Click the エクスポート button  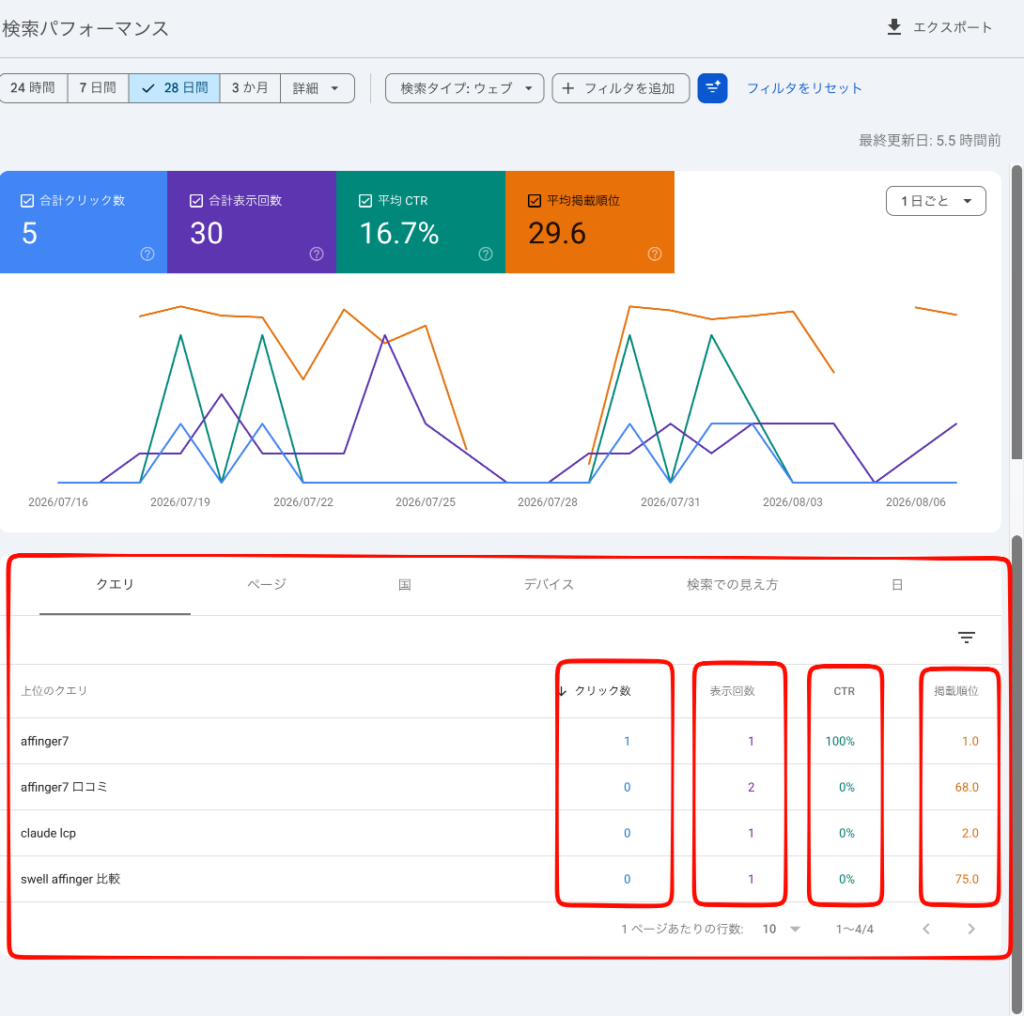pos(939,27)
